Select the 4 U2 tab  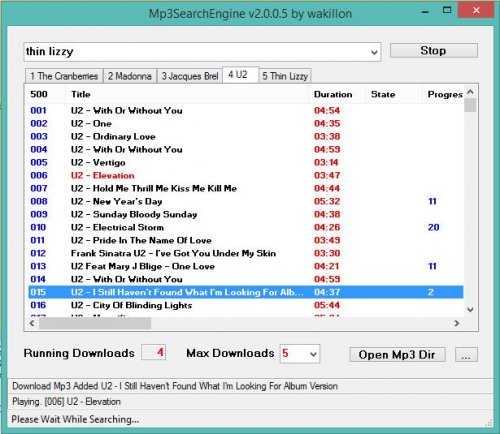tap(240, 75)
